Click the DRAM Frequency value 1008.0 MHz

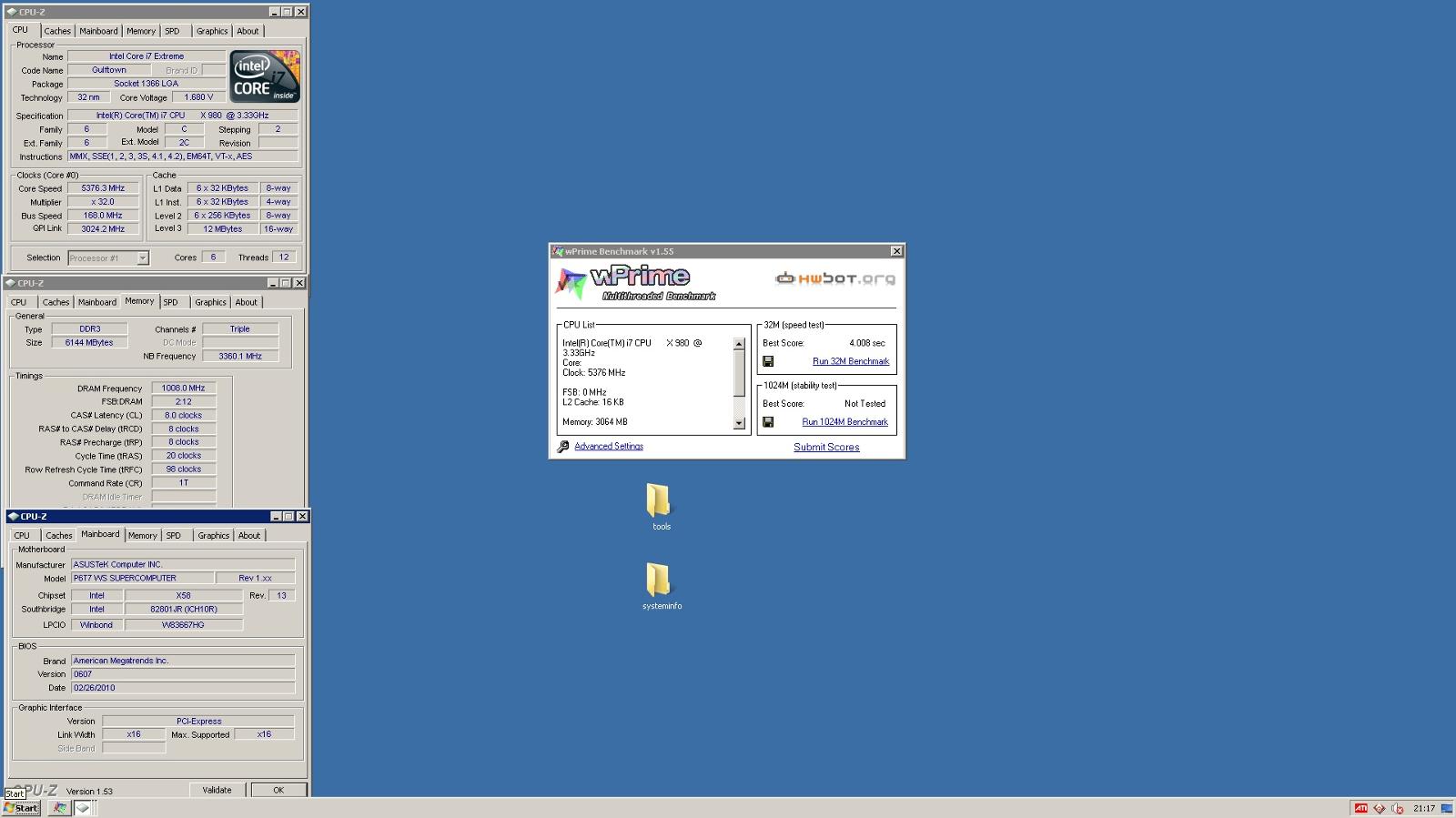(184, 389)
